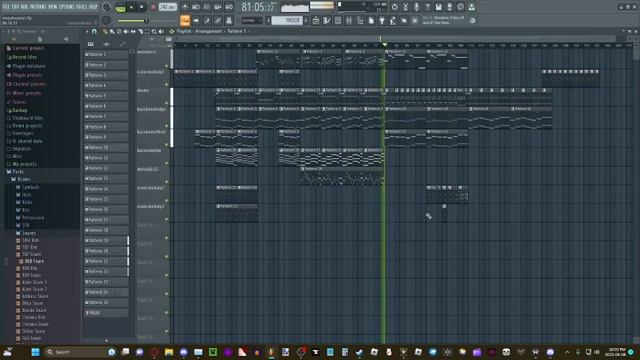Toggle mute dot on the melodyts2 track
Screen dimensions: 640x360
coord(167,182)
